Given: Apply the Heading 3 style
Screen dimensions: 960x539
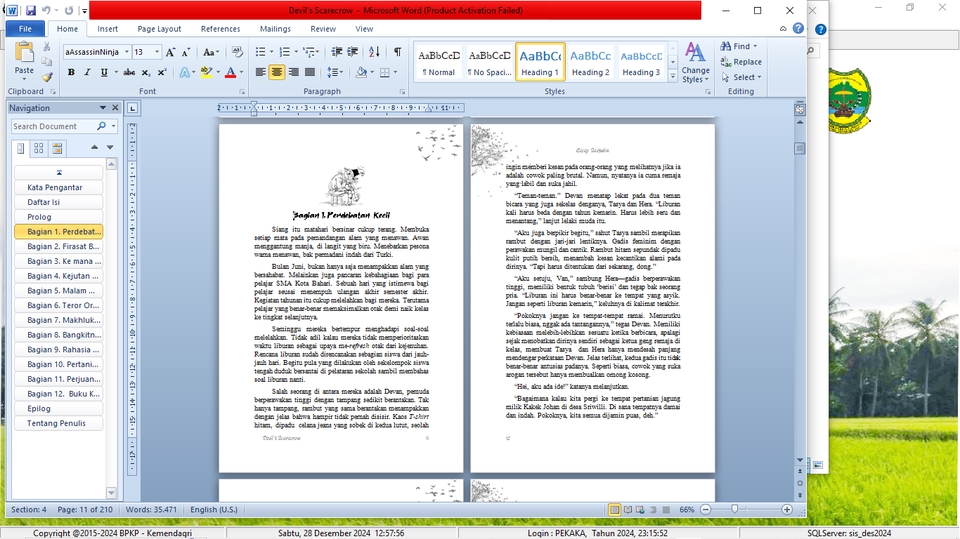Looking at the screenshot, I should [641, 62].
